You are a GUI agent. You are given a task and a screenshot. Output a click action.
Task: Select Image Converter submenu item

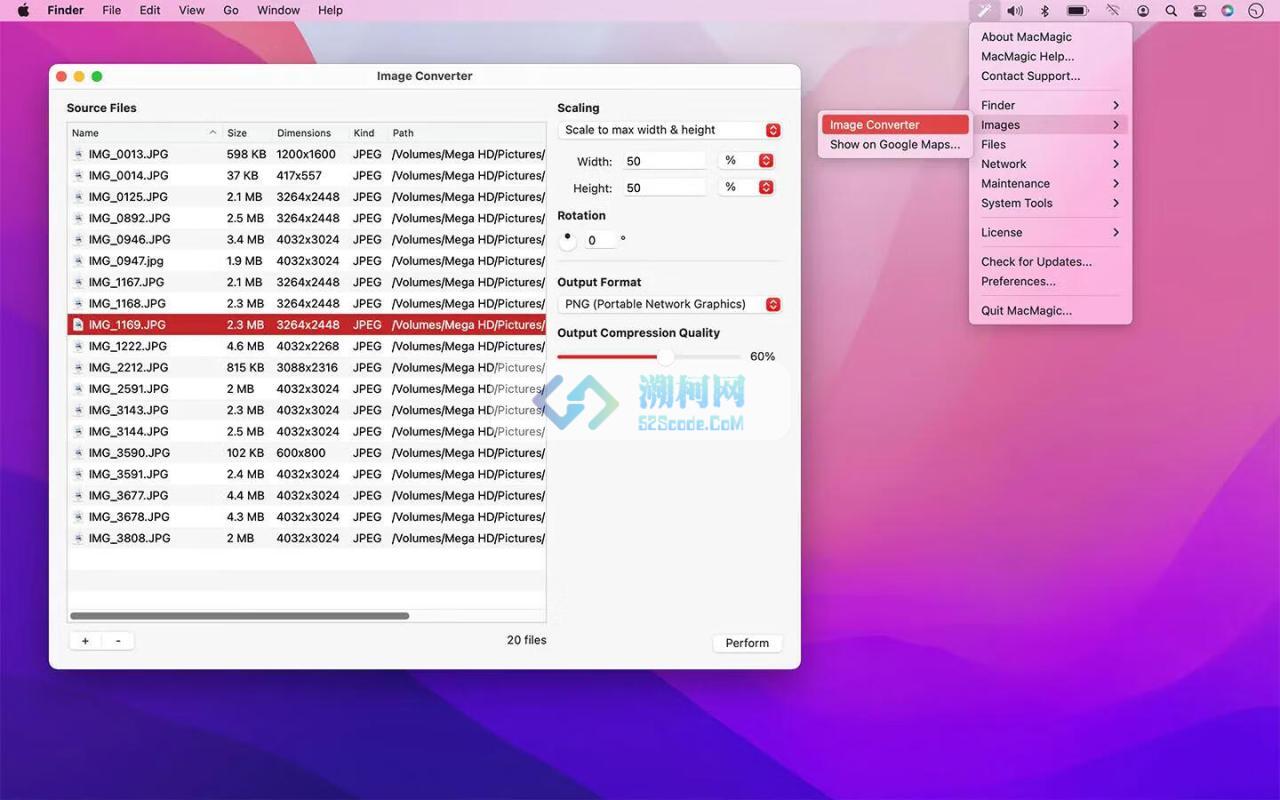[895, 125]
